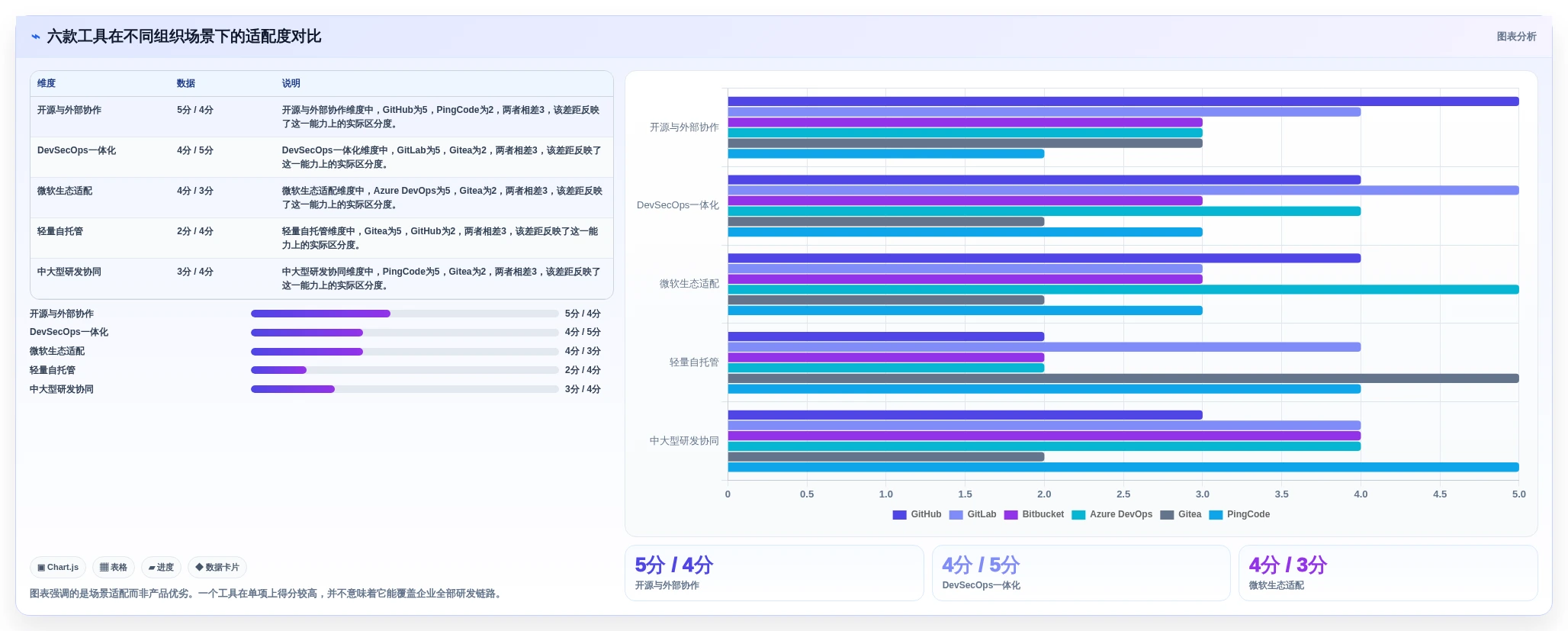Select the table description starting with 轻量自托管维度中

point(440,238)
